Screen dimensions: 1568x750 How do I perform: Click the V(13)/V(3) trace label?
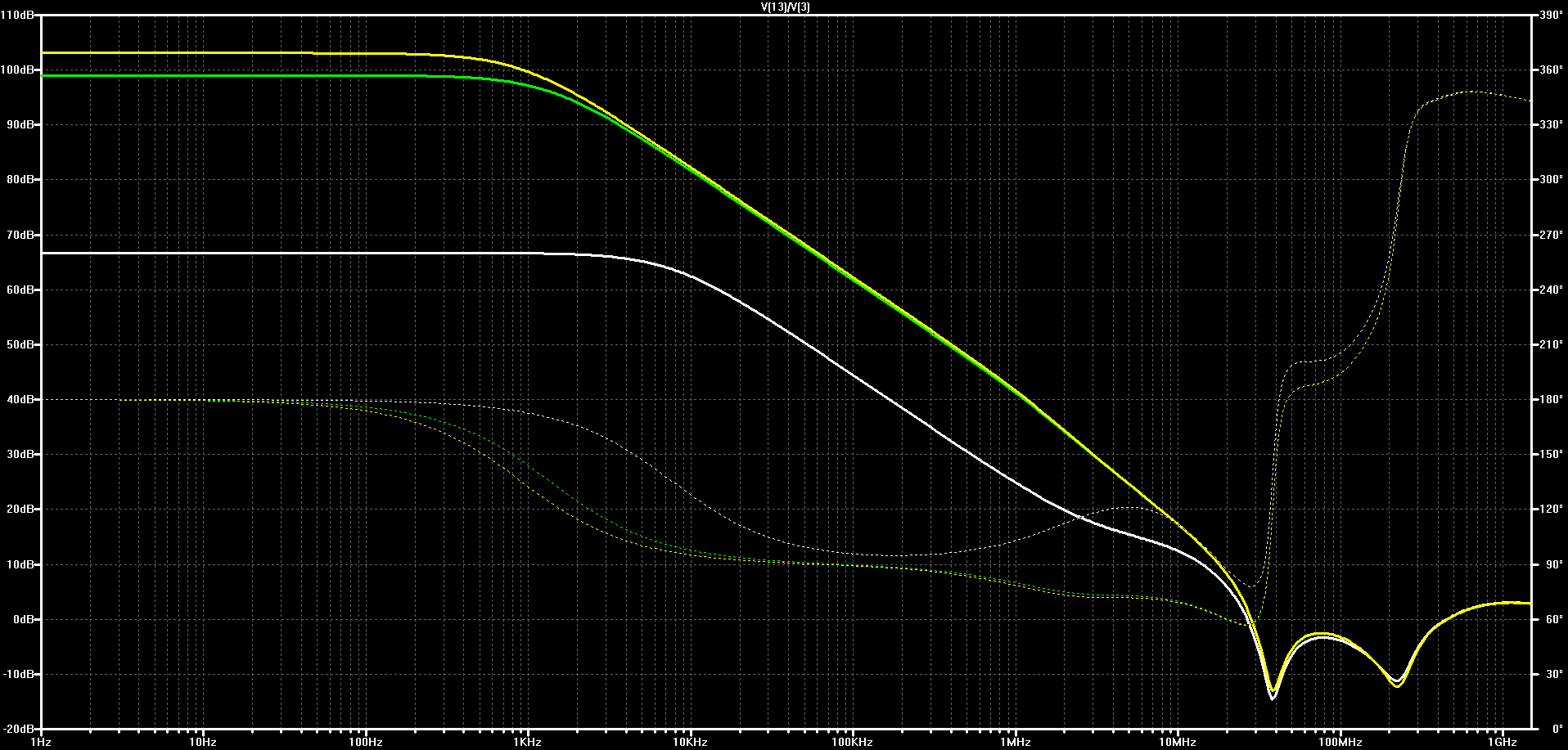tap(785, 7)
